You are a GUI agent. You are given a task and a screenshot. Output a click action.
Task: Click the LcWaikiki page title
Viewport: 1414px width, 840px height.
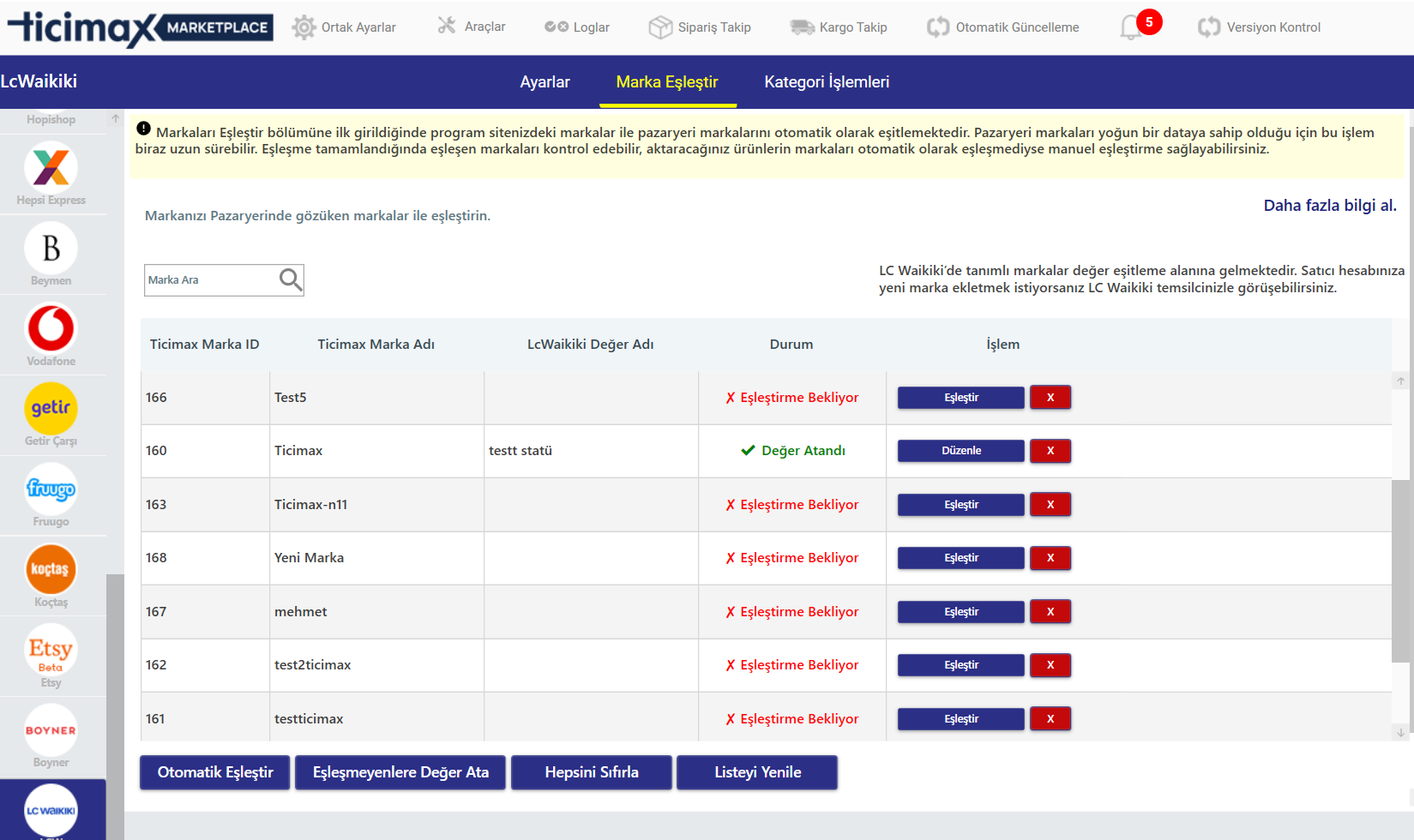[x=39, y=81]
